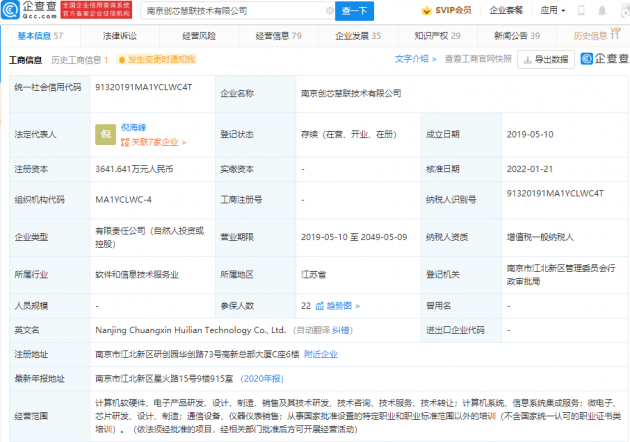Click the 查一下 search button
The height and width of the screenshot is (442, 630).
click(x=354, y=11)
